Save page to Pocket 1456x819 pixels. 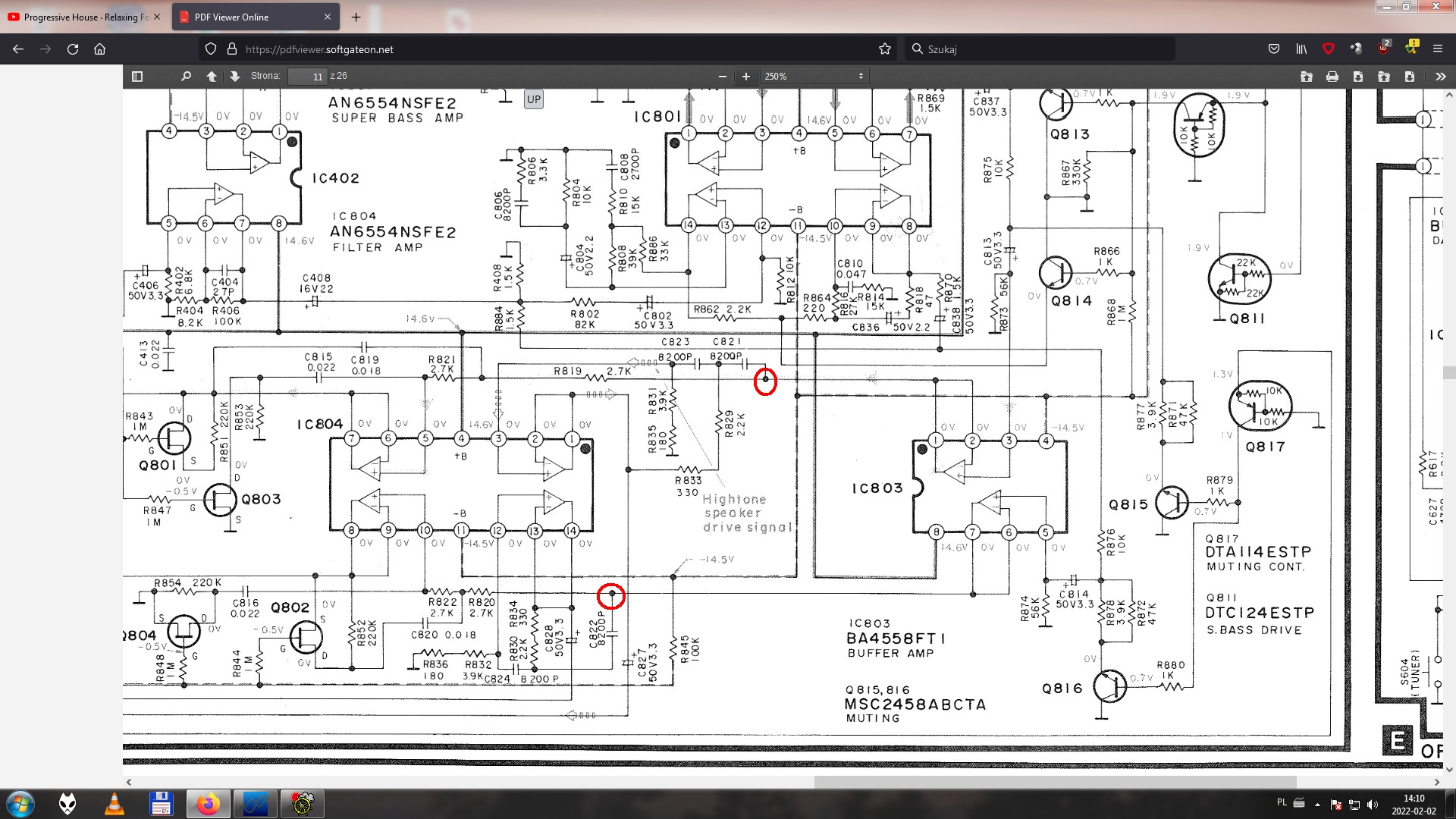pos(1274,49)
